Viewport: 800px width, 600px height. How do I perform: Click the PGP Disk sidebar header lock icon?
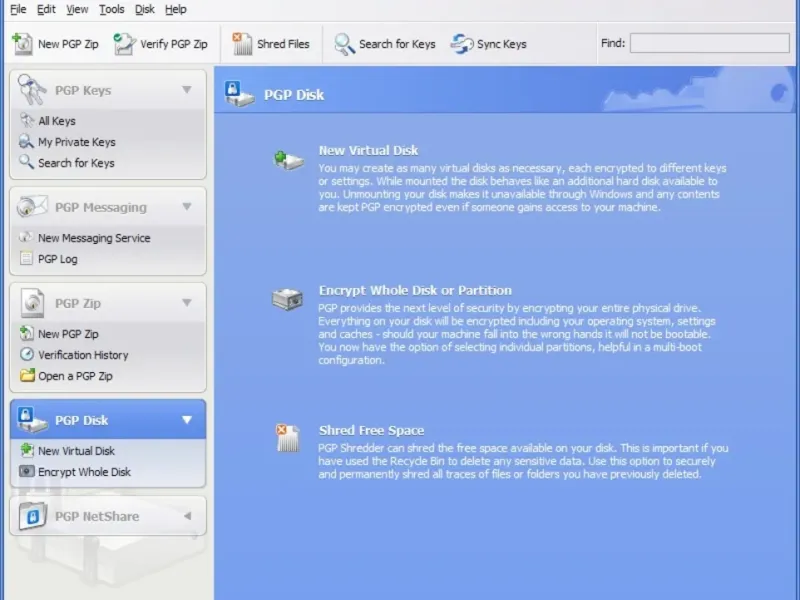pyautogui.click(x=32, y=419)
